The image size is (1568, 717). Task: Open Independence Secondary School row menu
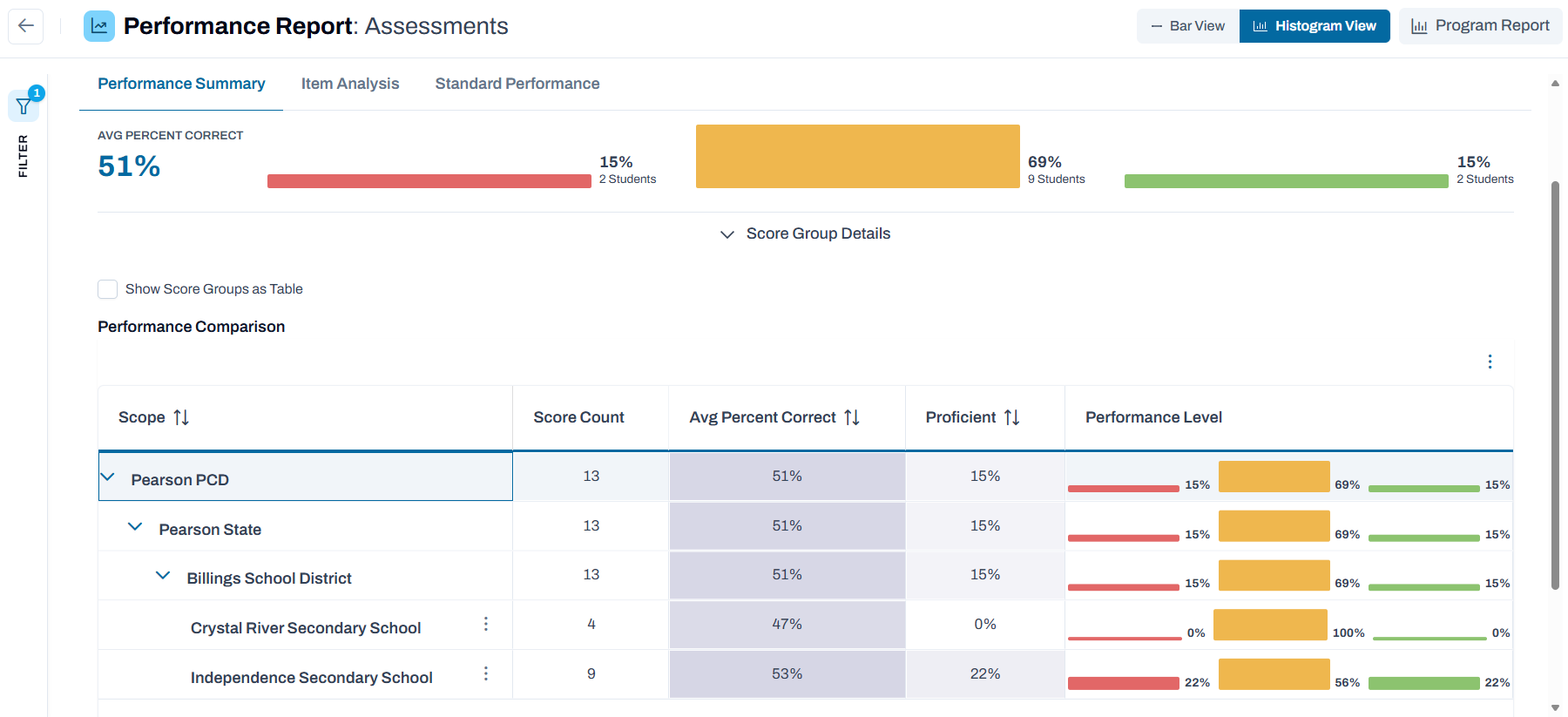[x=486, y=673]
